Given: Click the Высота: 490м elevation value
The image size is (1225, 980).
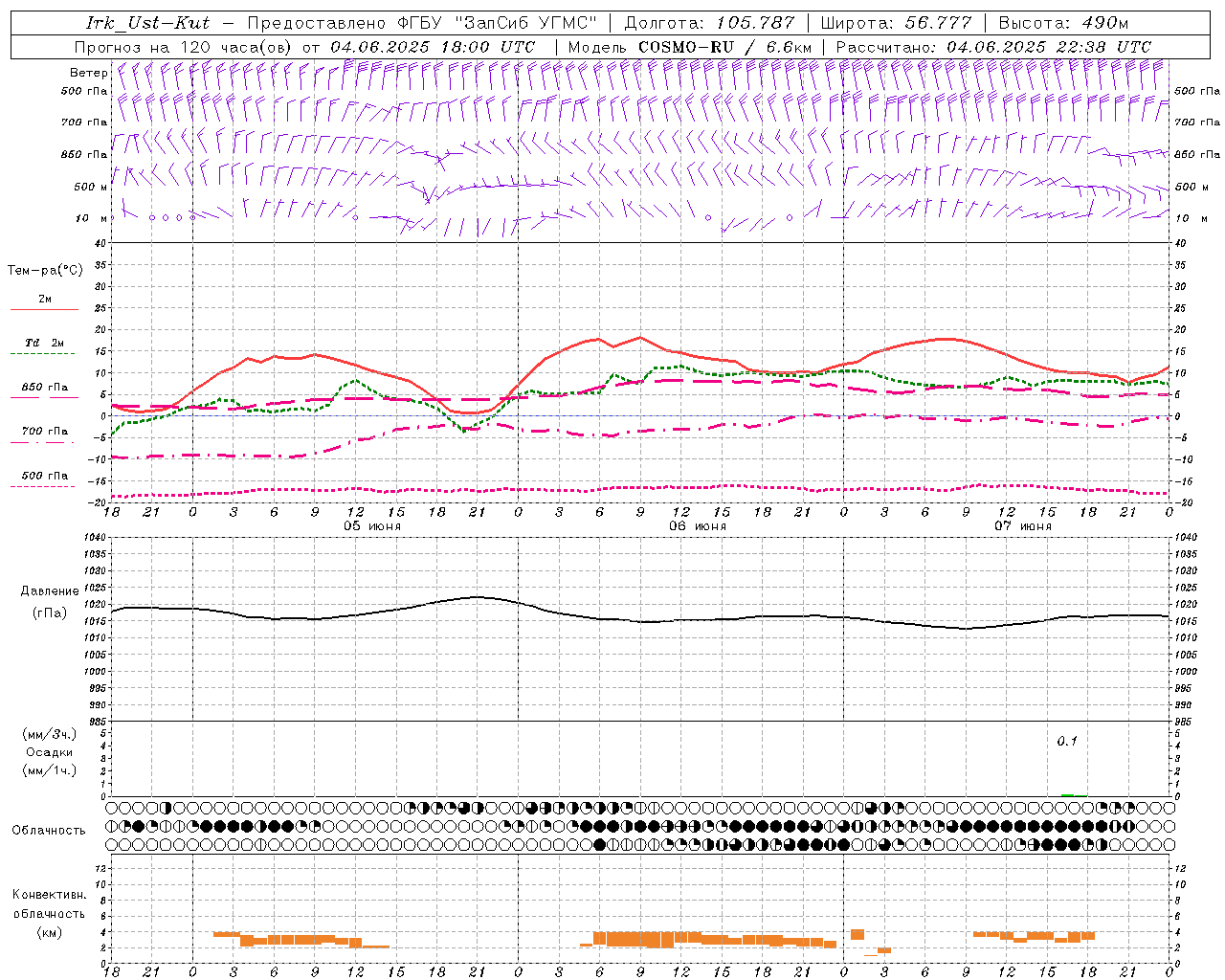Looking at the screenshot, I should pyautogui.click(x=1063, y=23).
